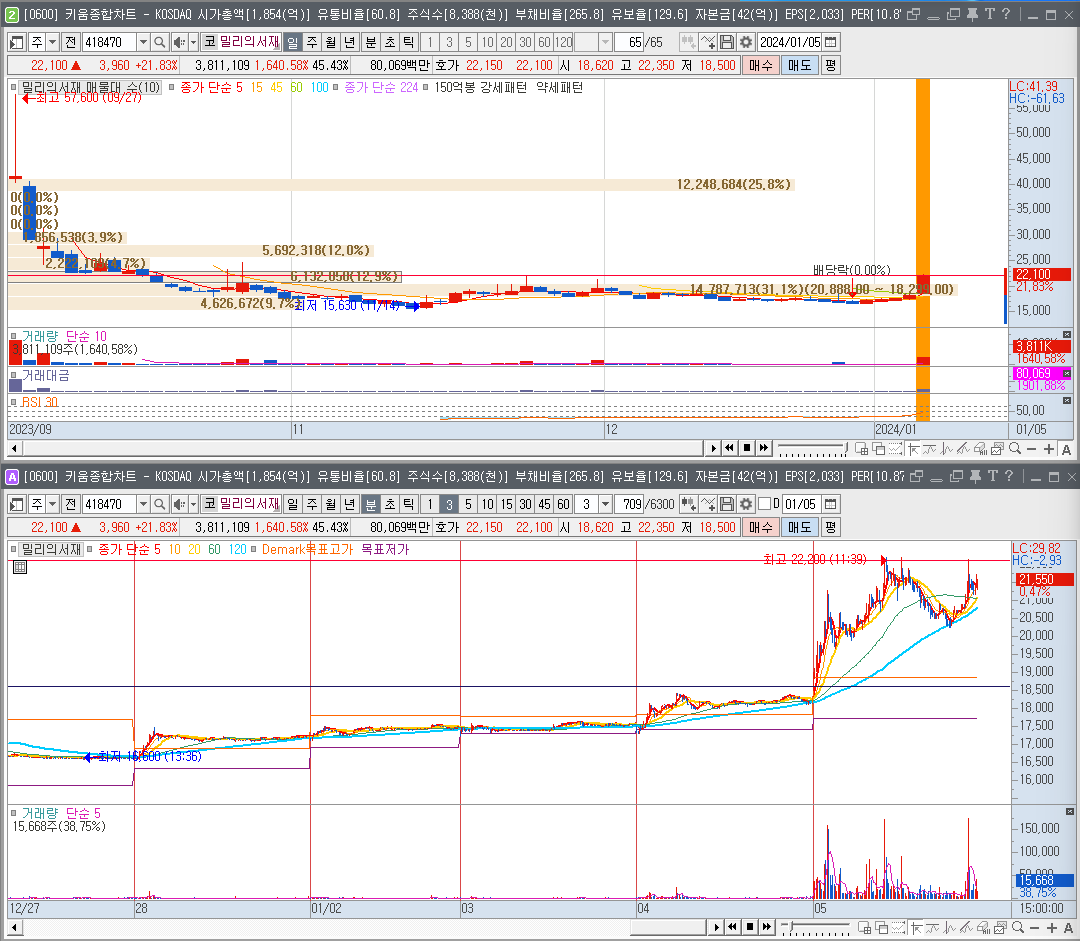Select minute '분' period in the bottom chart
The image size is (1080, 941).
pyautogui.click(x=371, y=504)
